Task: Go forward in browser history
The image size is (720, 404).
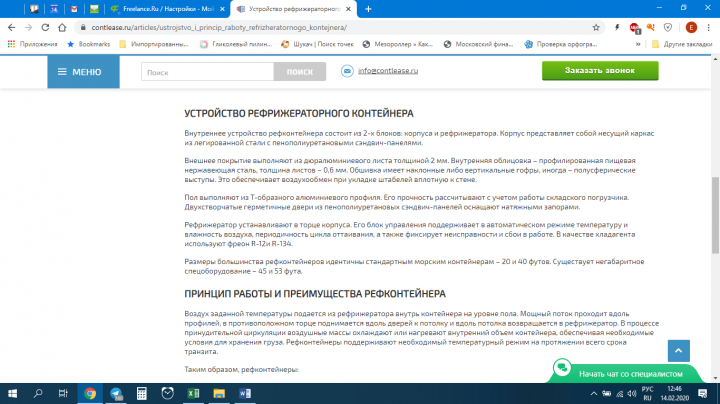Action: [x=28, y=28]
